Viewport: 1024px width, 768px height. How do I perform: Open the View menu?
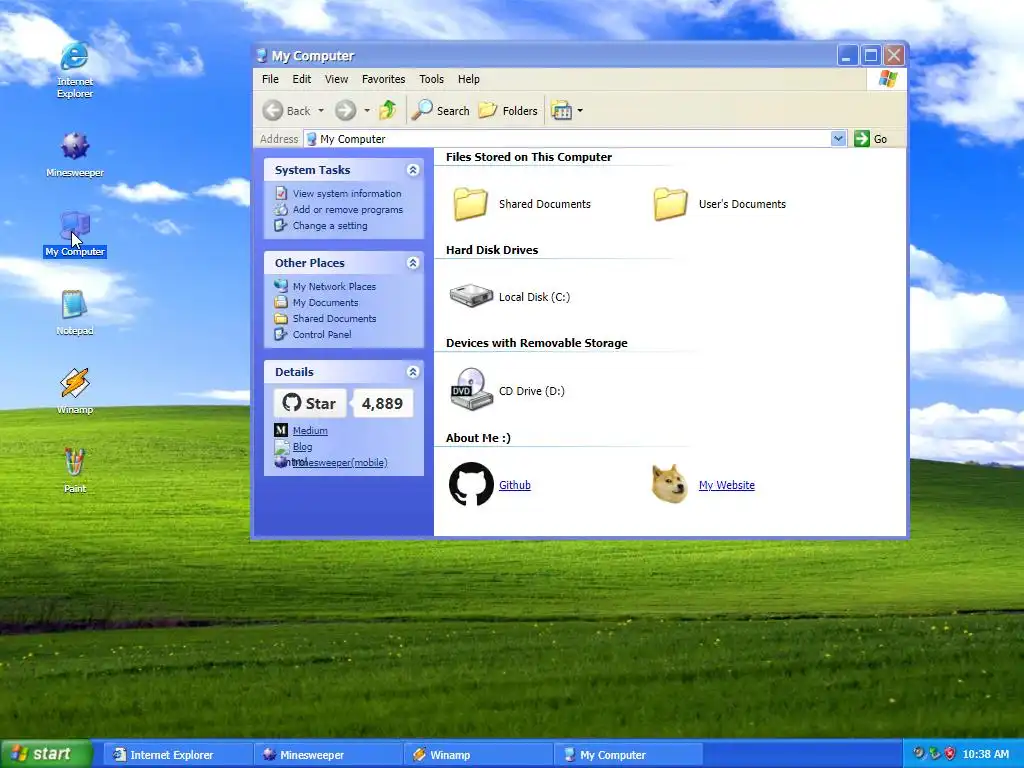coord(336,79)
